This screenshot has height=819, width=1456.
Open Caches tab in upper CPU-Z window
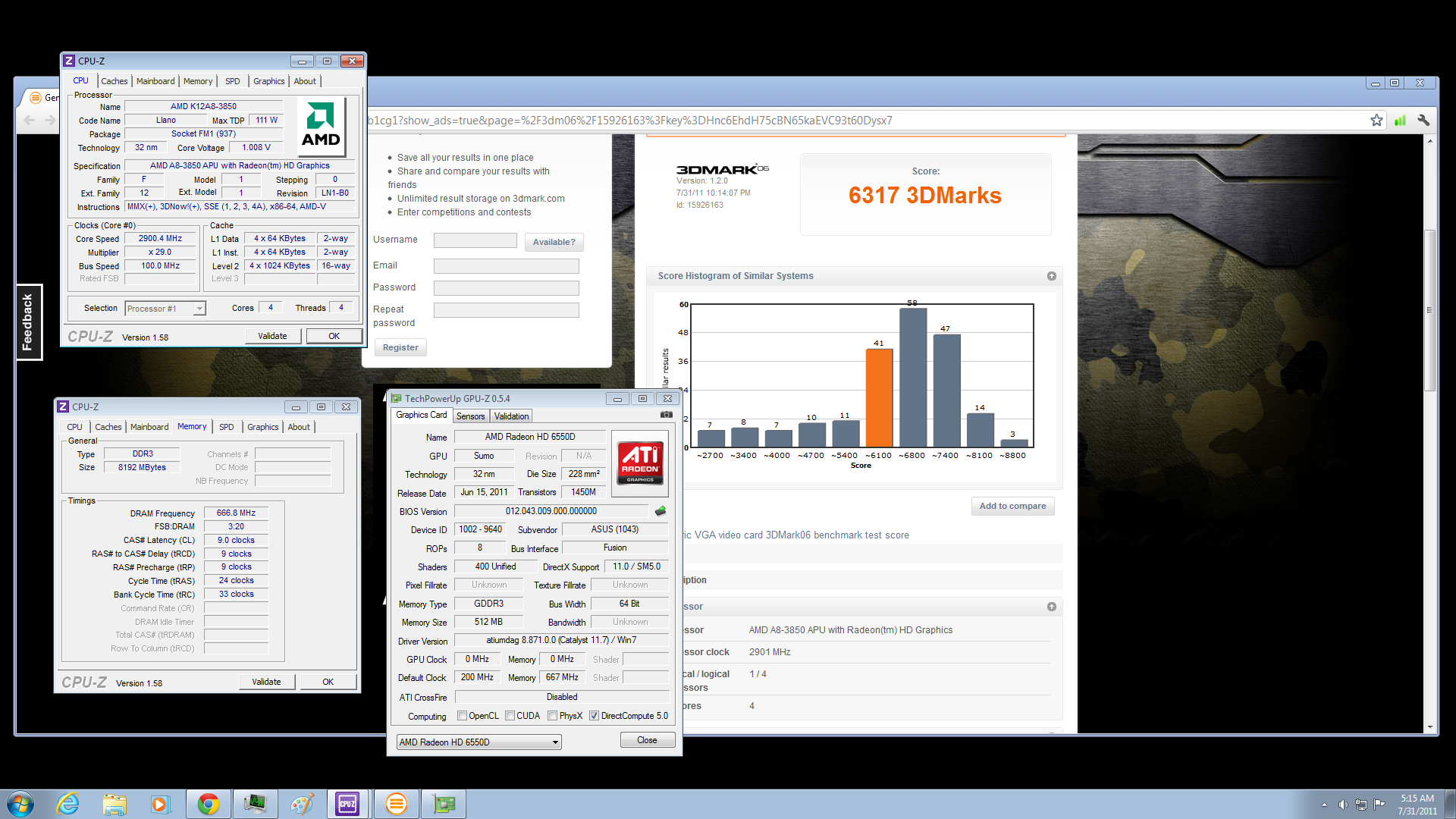coord(115,81)
